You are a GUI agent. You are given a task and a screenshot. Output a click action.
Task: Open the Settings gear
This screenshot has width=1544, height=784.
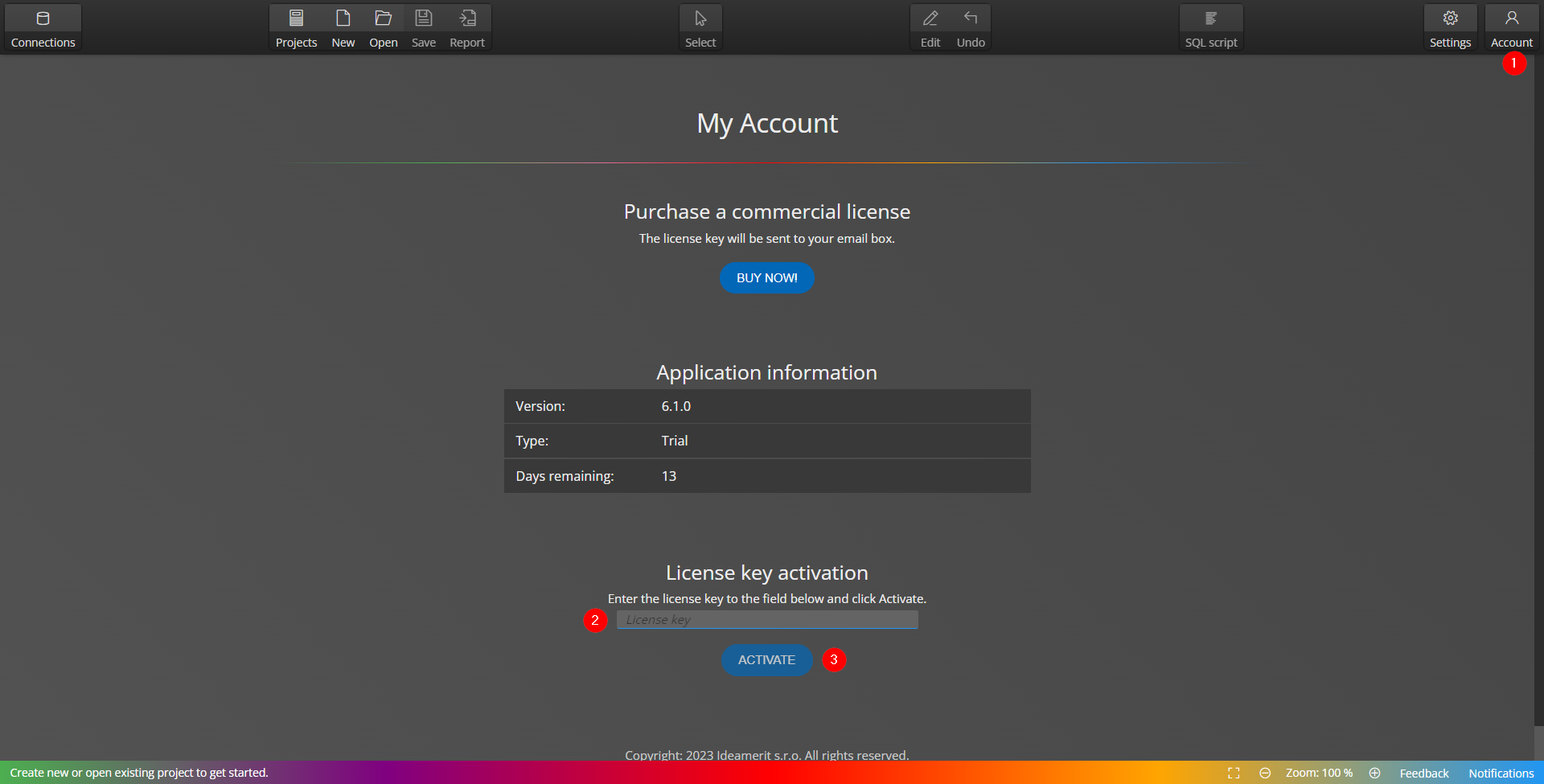tap(1450, 27)
